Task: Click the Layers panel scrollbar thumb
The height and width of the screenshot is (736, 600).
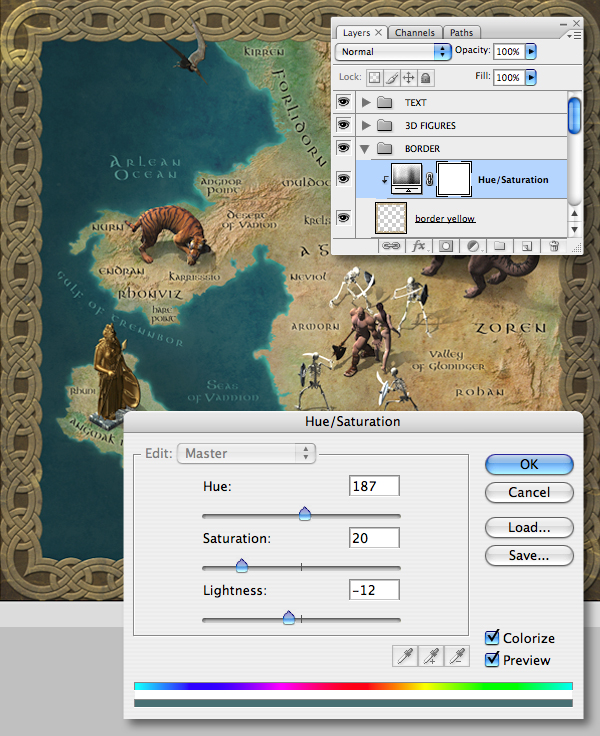Action: point(574,115)
